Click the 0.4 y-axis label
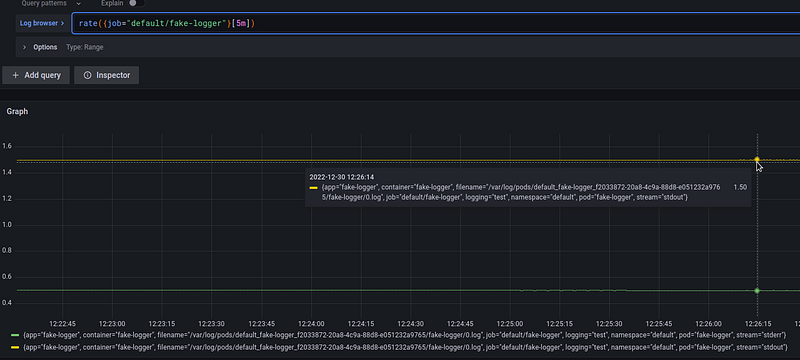The height and width of the screenshot is (360, 800). [x=7, y=303]
